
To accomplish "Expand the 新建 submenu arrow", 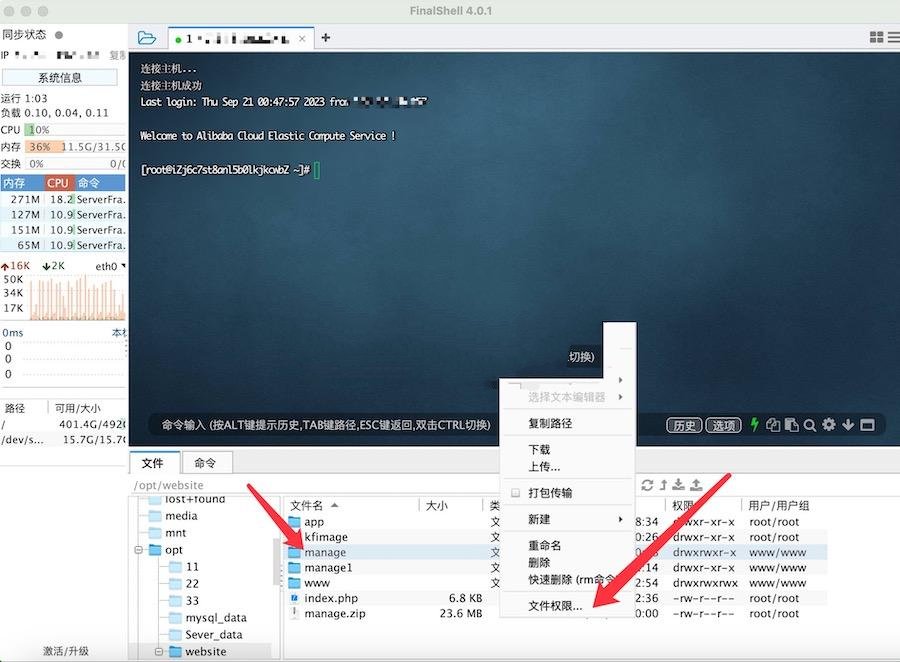I will click(x=620, y=519).
